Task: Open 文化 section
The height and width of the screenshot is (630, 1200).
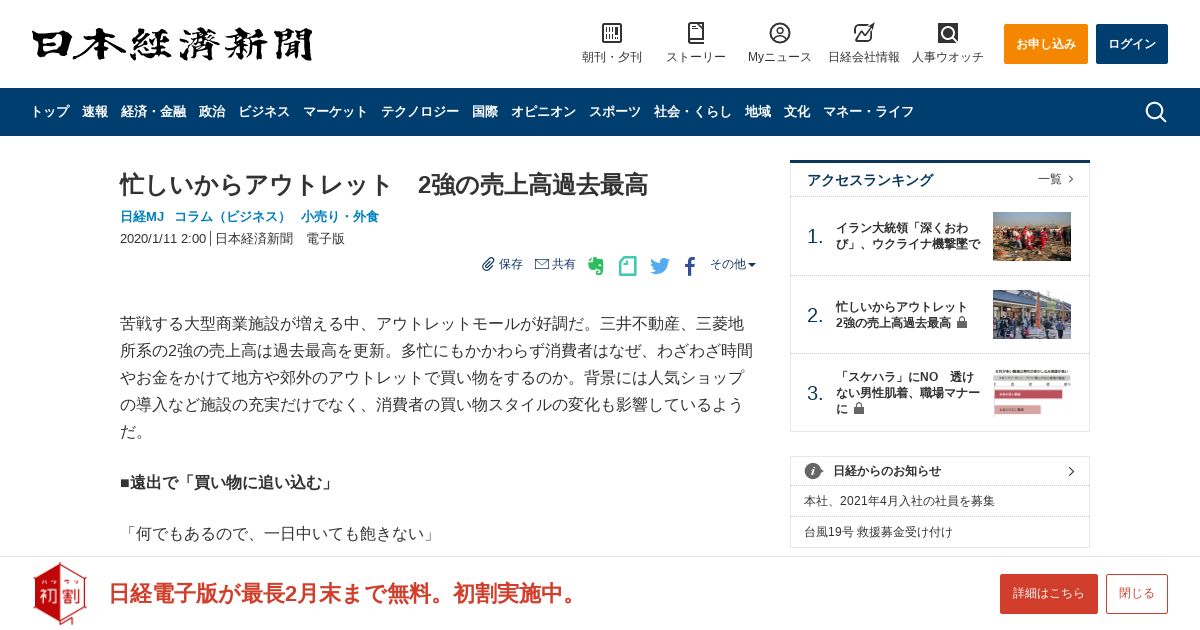Action: coord(797,112)
